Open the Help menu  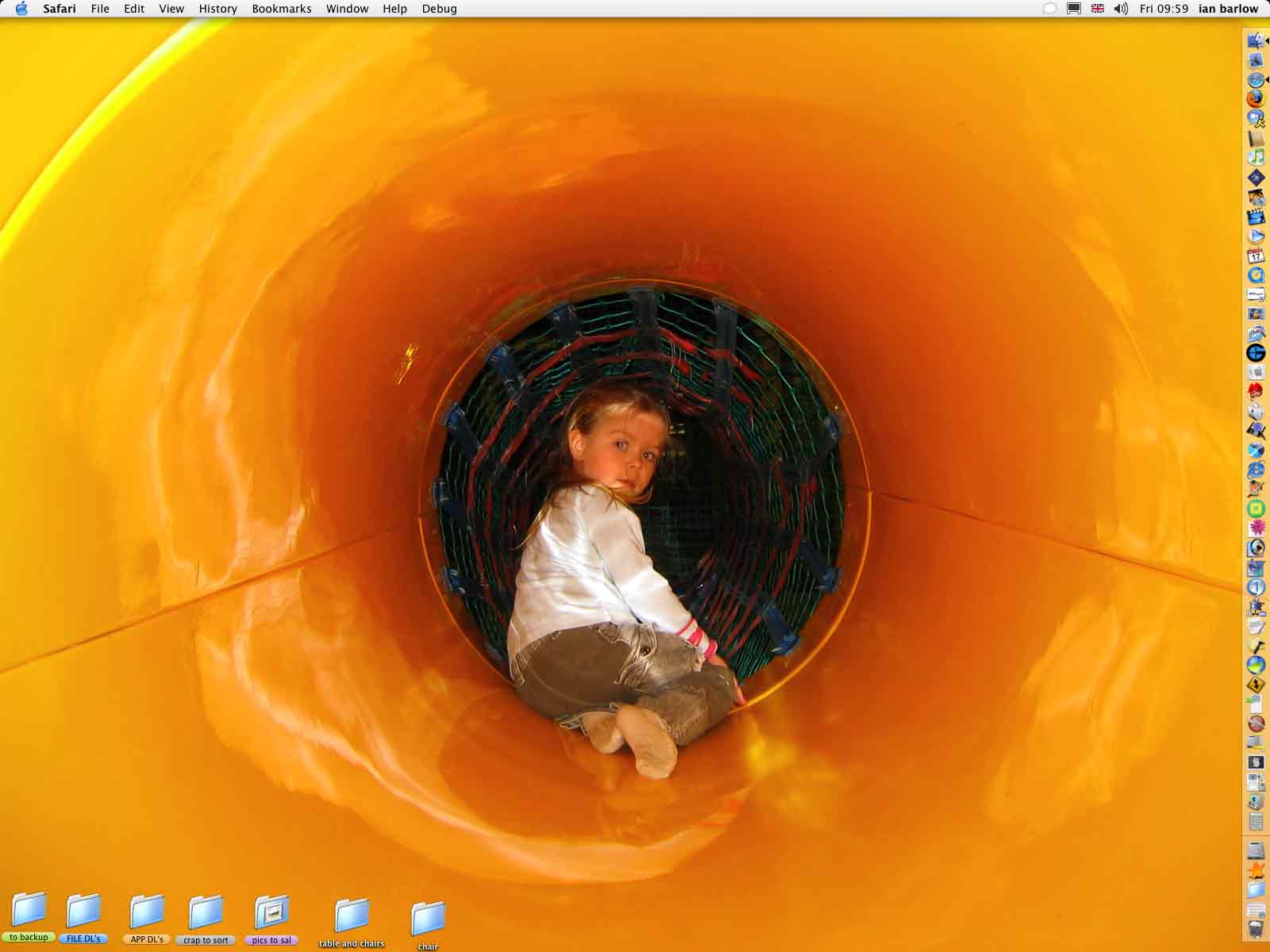pyautogui.click(x=394, y=9)
